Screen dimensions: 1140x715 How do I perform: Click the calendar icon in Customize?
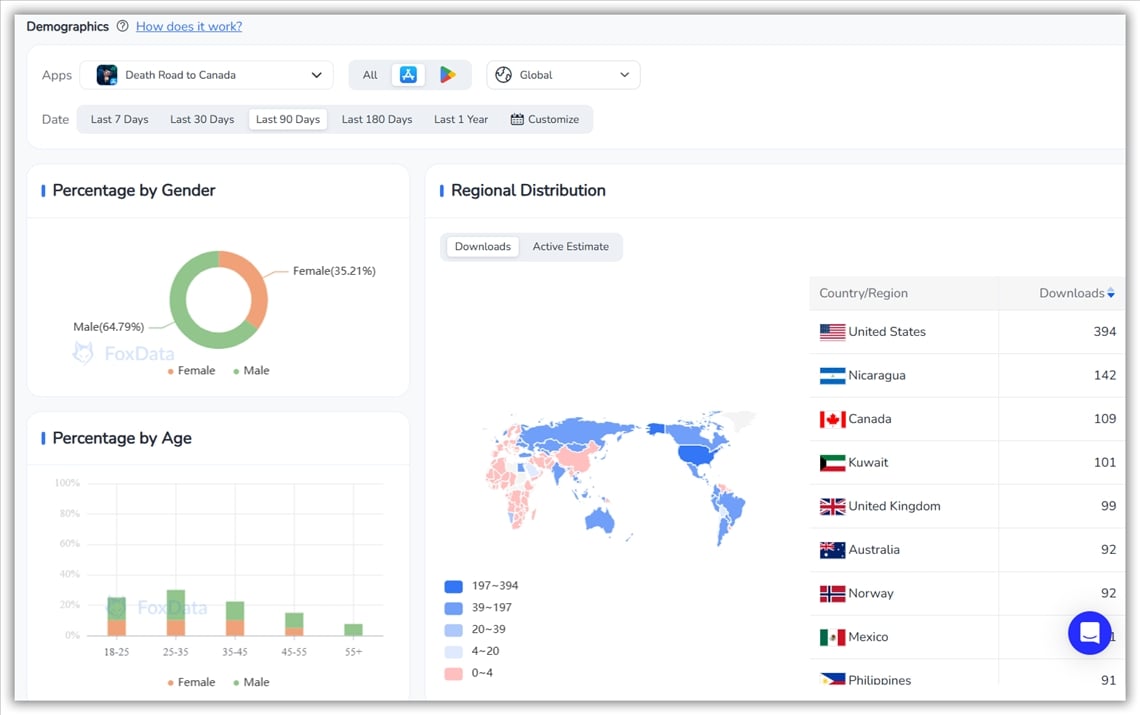coord(517,120)
